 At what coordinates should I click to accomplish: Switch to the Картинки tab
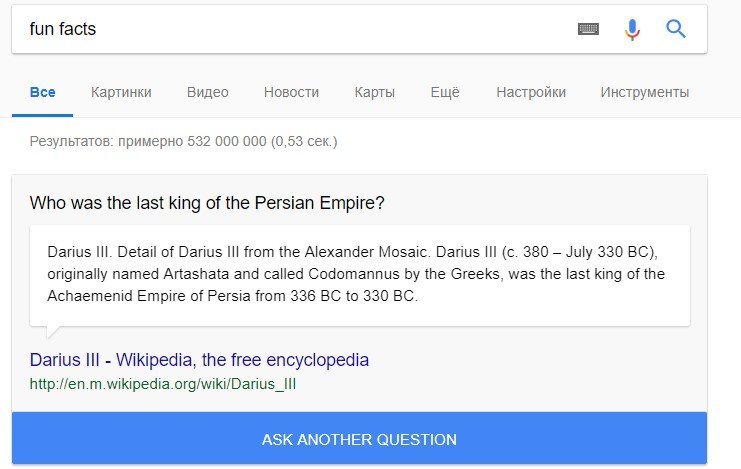pos(121,92)
